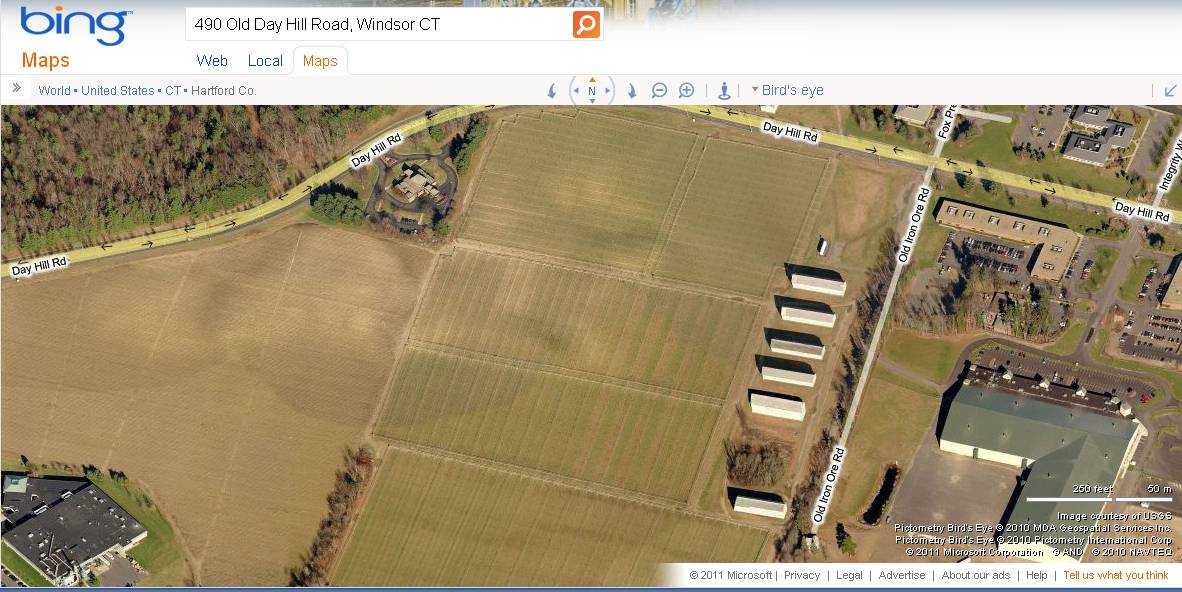Pan the map west with the compass left arrow

[x=576, y=90]
